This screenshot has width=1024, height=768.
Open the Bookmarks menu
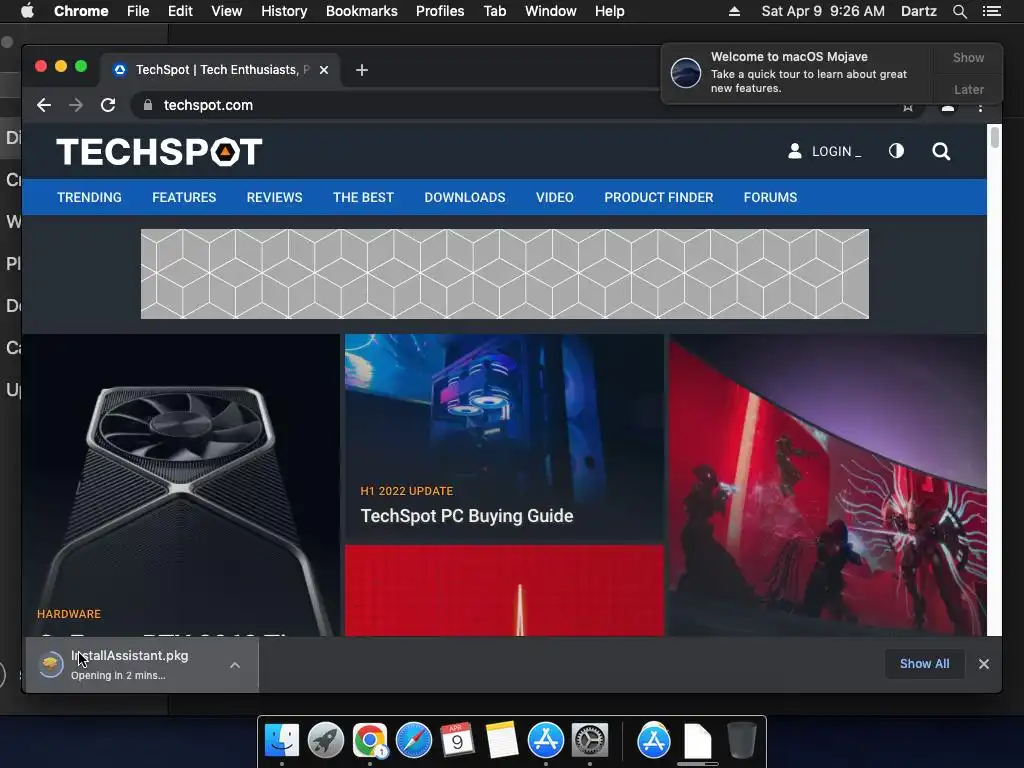click(x=362, y=11)
